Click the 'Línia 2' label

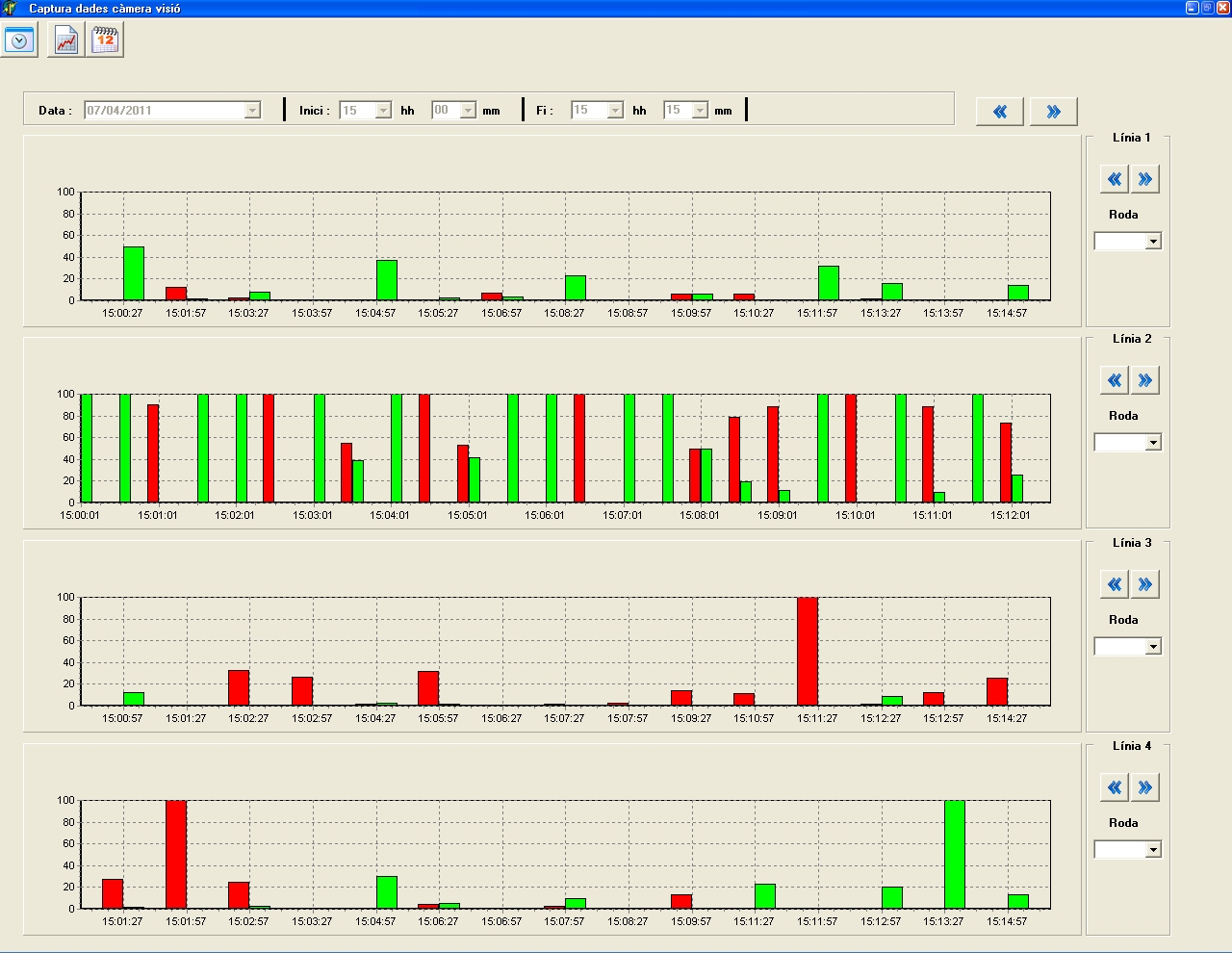coord(1131,339)
